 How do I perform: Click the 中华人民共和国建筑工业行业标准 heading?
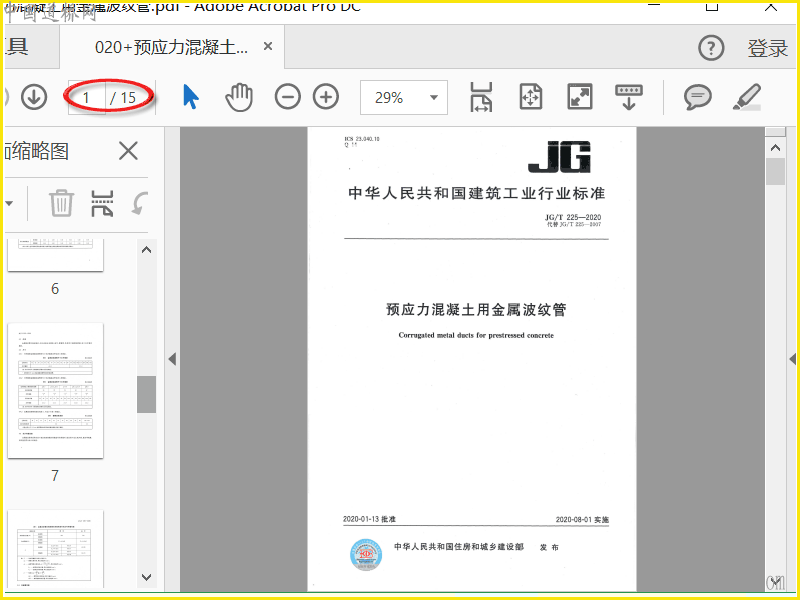(477, 193)
